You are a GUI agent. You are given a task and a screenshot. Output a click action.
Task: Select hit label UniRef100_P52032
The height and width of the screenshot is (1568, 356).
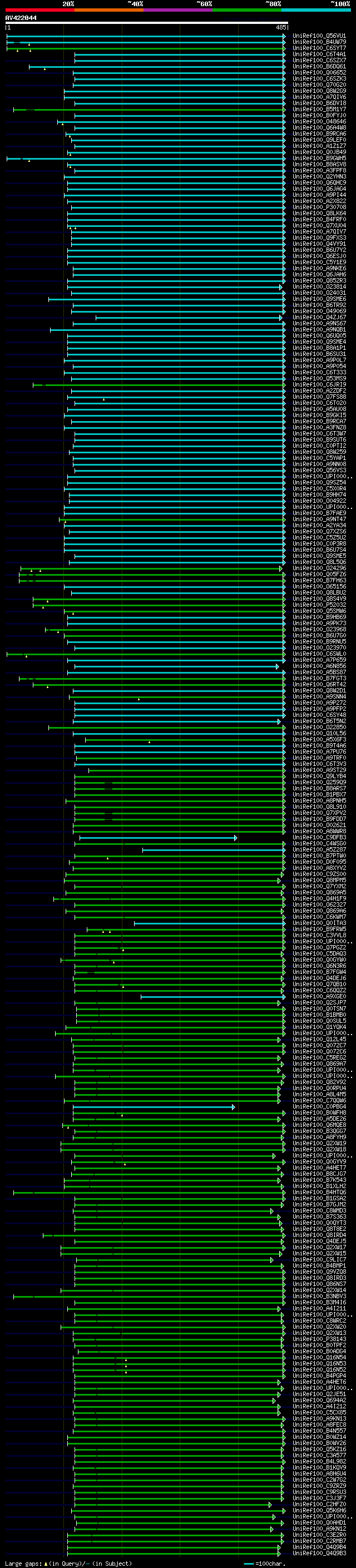coord(319,605)
